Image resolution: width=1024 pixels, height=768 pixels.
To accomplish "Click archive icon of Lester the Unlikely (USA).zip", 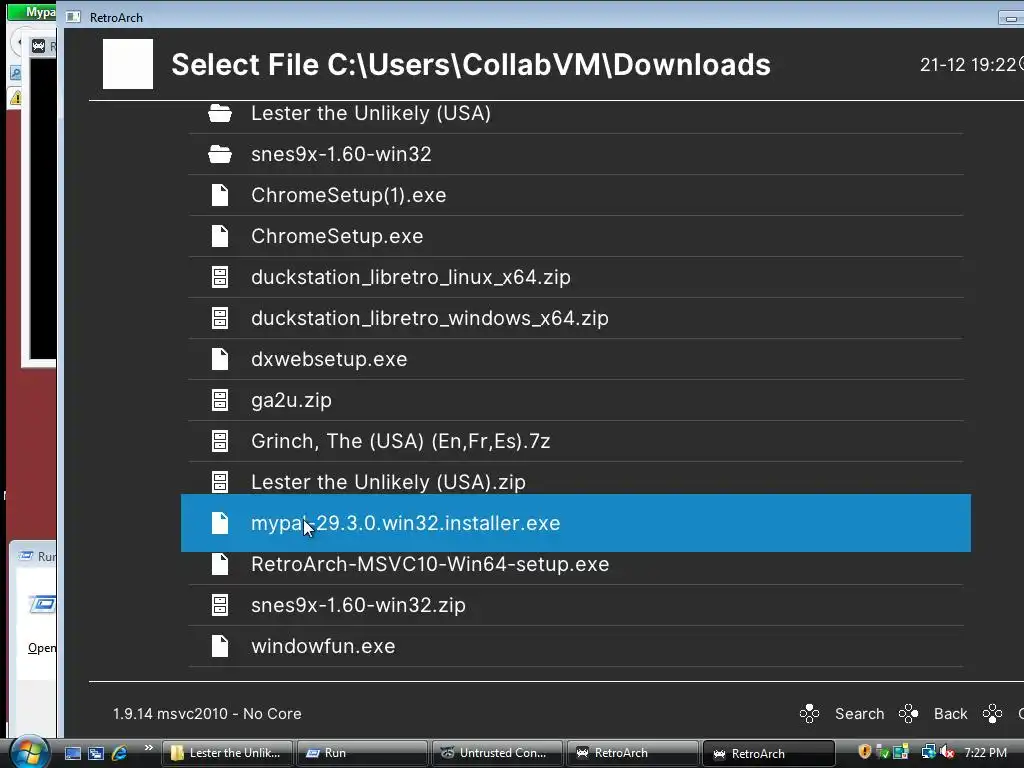I will tap(220, 482).
